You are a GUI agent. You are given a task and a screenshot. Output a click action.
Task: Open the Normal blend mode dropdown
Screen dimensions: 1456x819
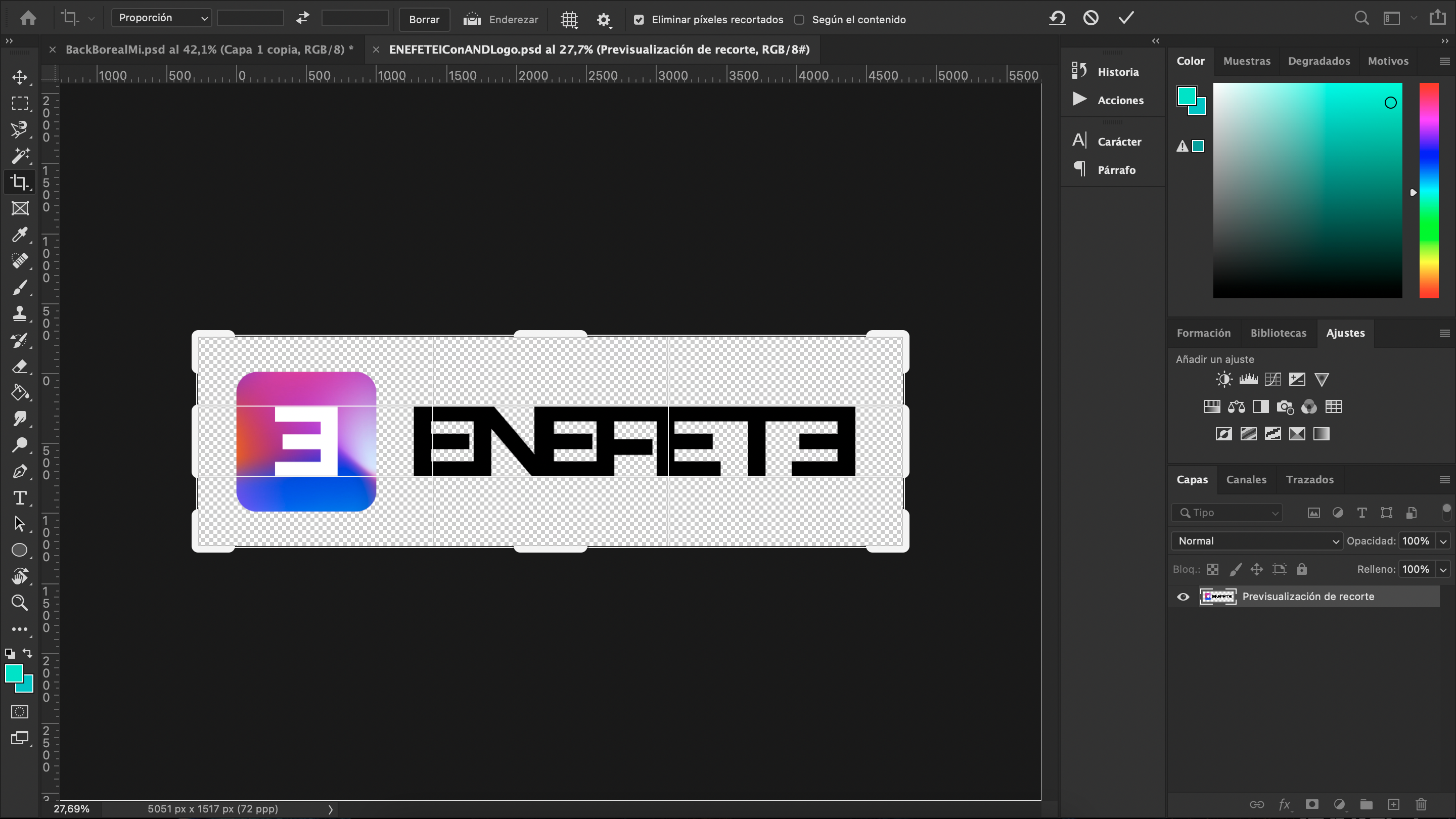[x=1256, y=540]
